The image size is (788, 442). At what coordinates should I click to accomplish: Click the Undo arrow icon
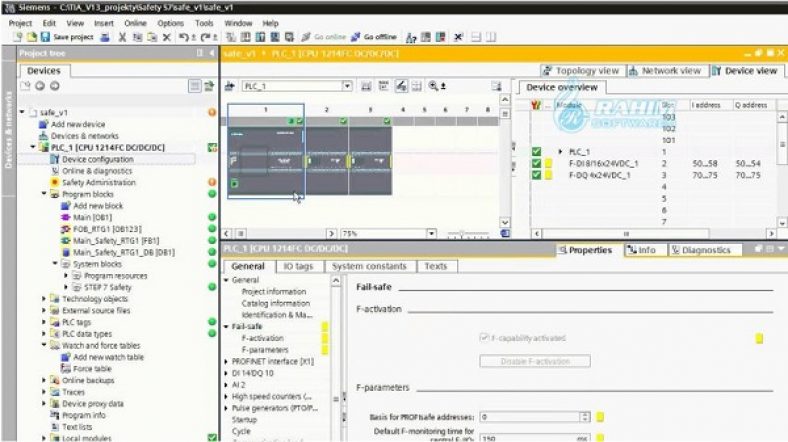coord(184,37)
